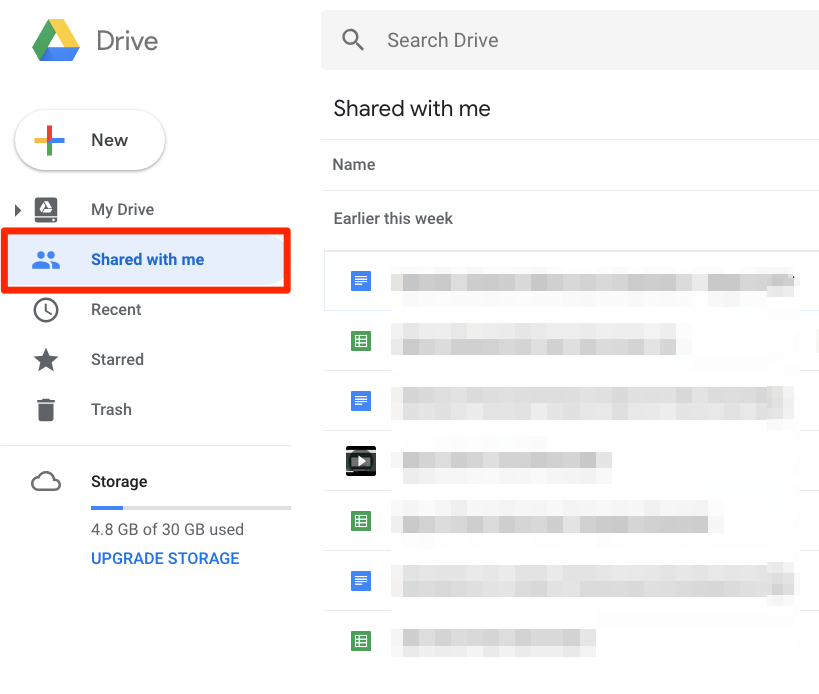
Task: Click the Storage cloud icon
Action: tap(46, 482)
